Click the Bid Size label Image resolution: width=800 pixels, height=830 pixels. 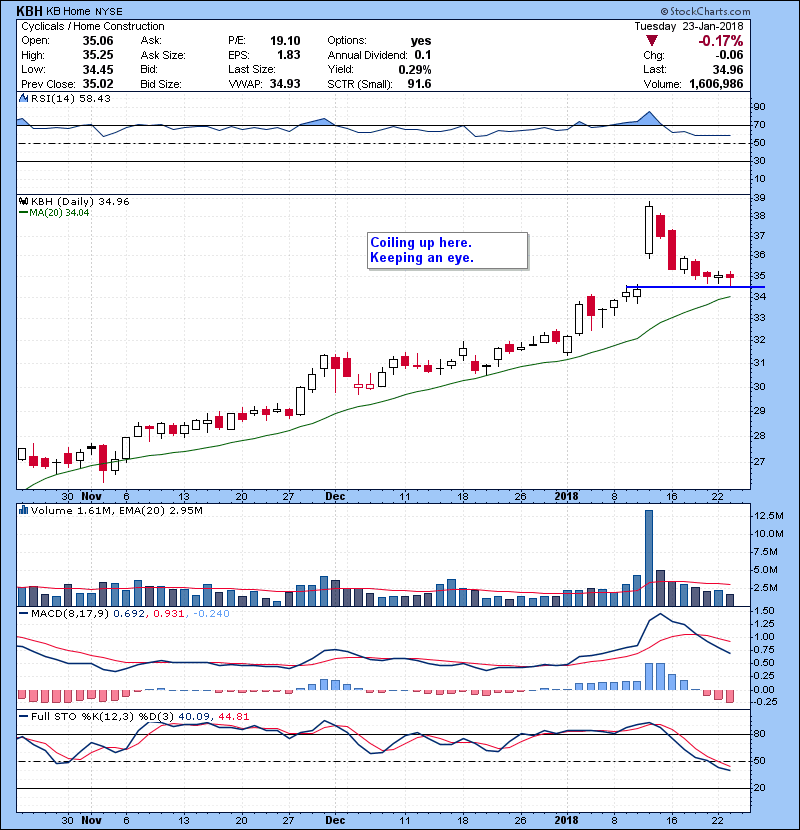coord(161,84)
